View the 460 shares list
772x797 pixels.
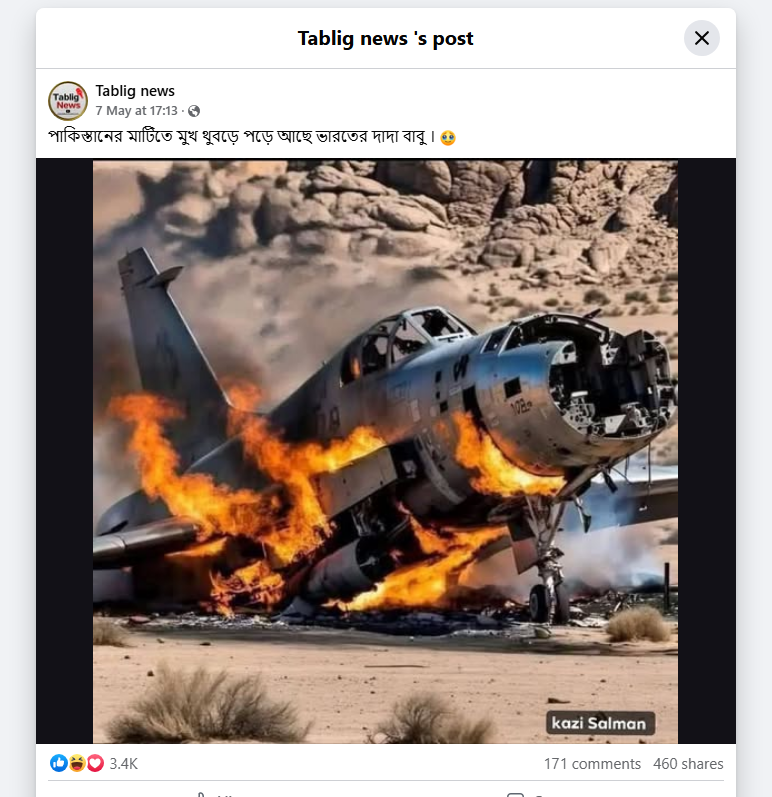pos(688,763)
